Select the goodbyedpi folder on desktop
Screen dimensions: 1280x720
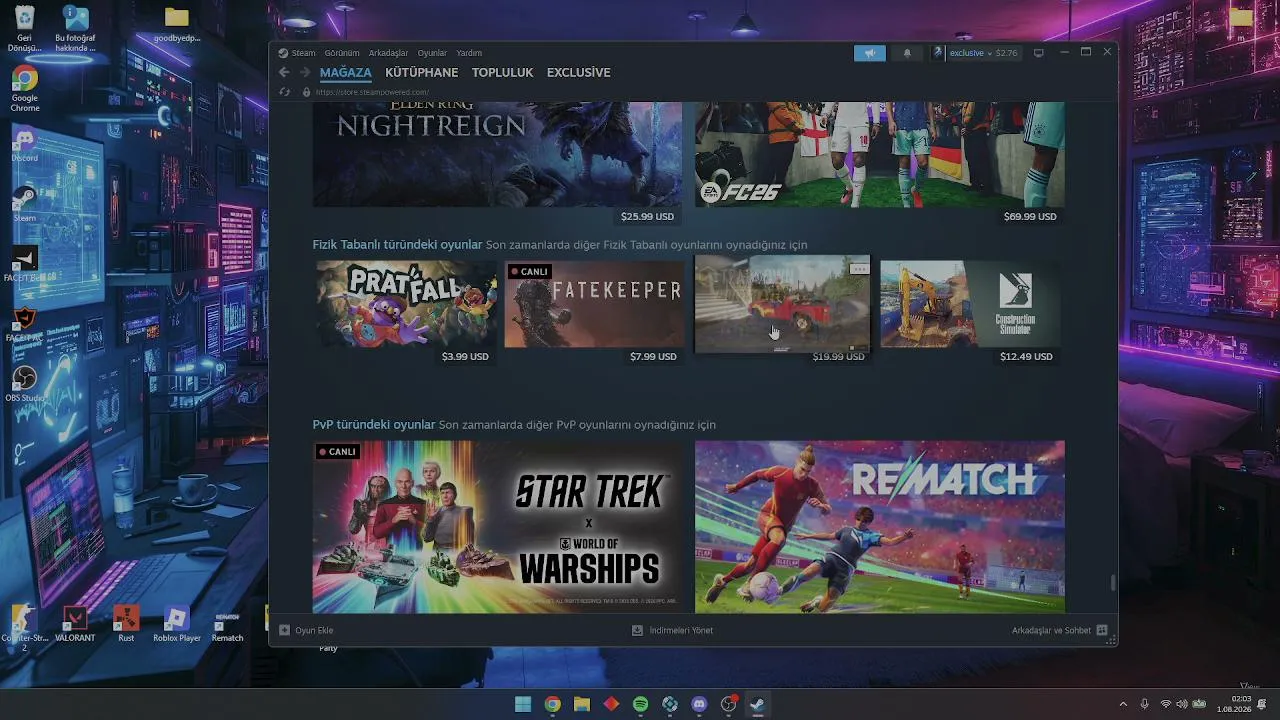pos(177,25)
